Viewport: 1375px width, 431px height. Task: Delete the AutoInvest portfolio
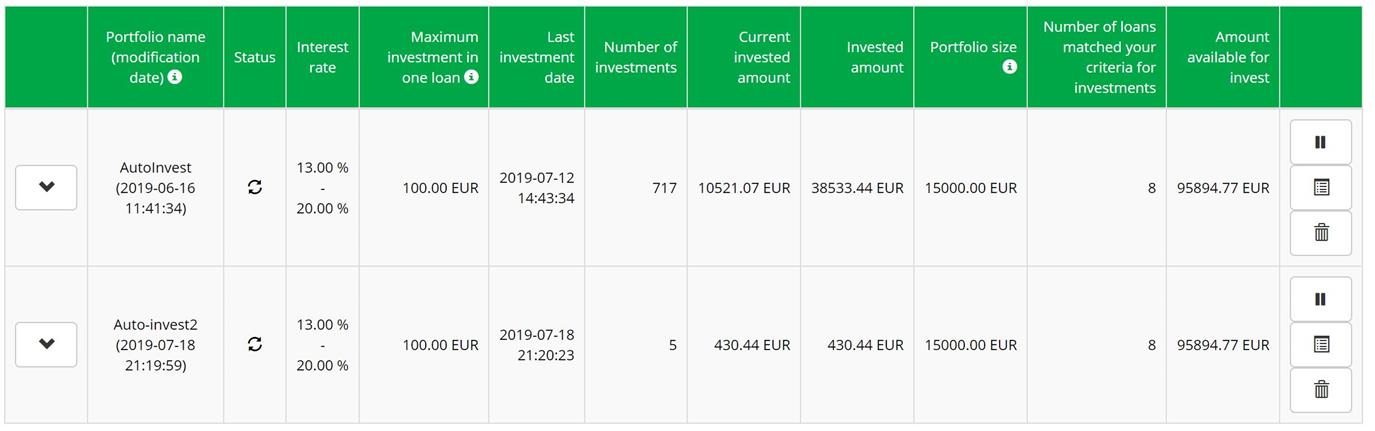tap(1320, 232)
